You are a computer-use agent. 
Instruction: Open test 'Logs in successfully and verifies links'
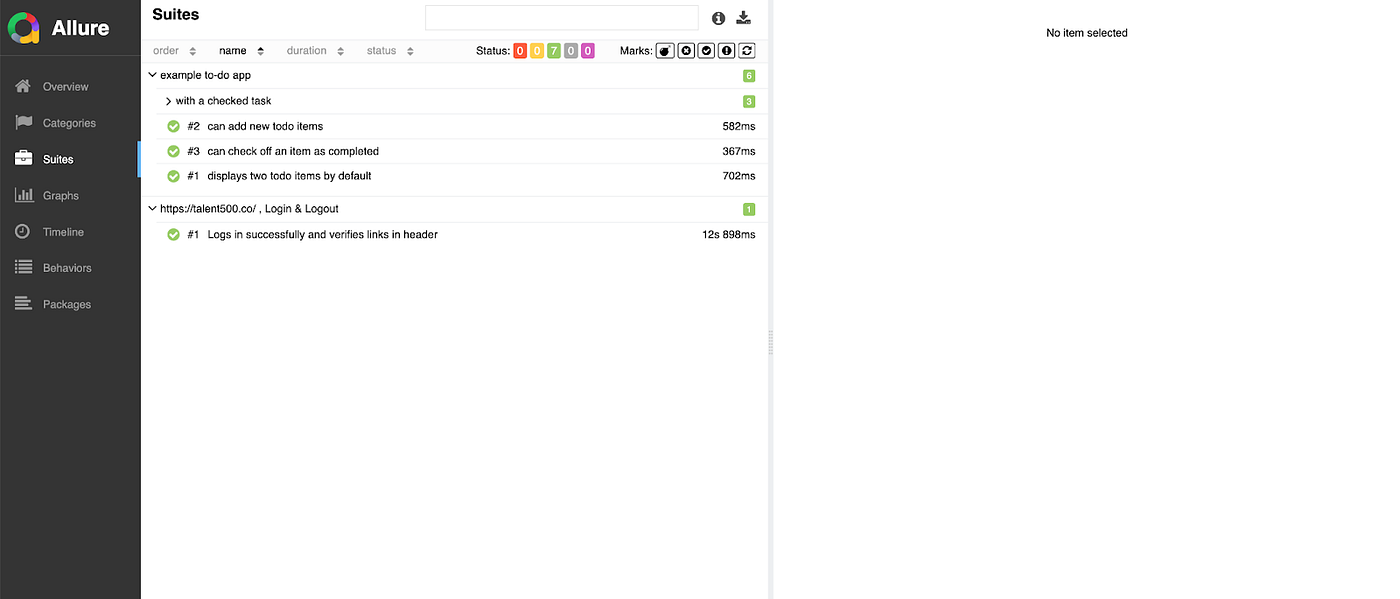pyautogui.click(x=461, y=235)
